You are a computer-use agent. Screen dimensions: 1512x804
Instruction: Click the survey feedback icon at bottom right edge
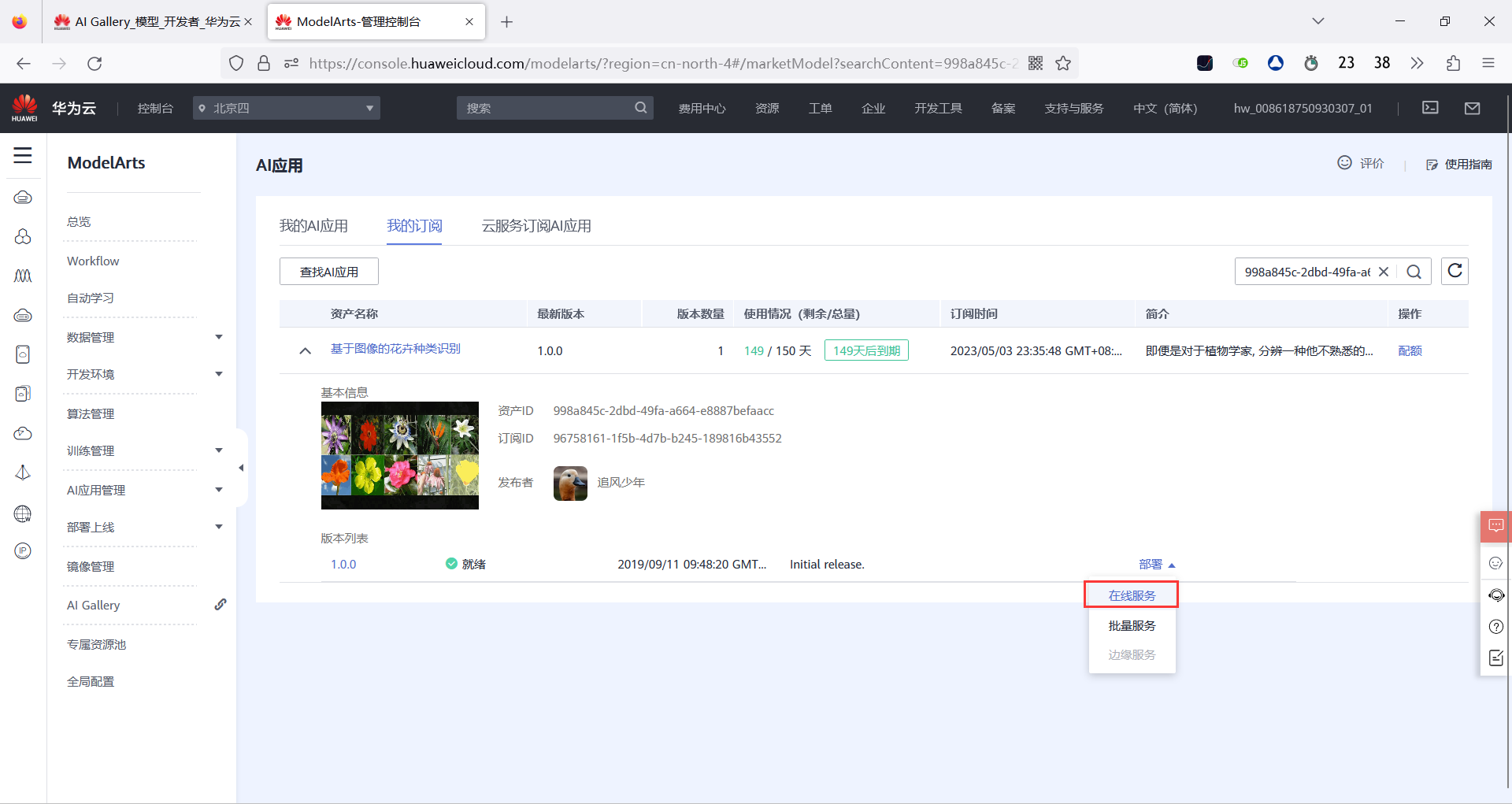(x=1495, y=658)
